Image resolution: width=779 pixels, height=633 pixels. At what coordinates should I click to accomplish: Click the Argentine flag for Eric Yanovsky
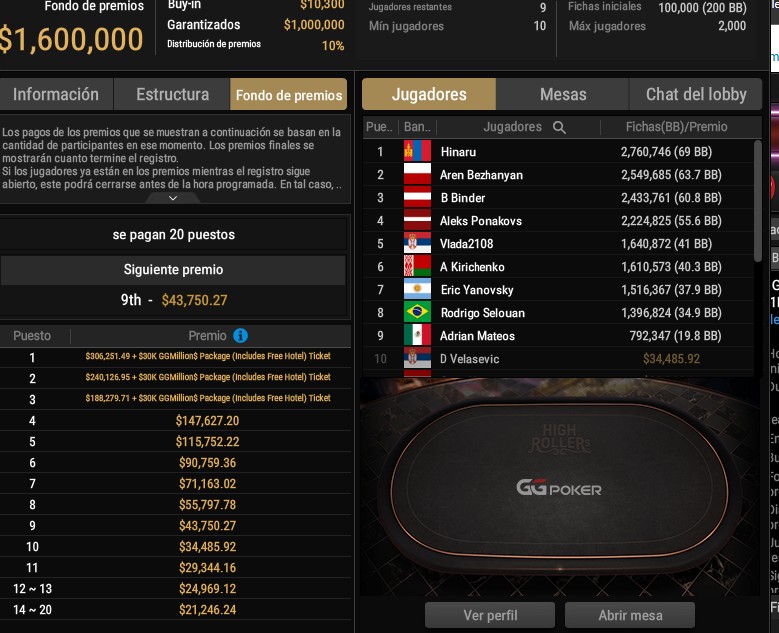[417, 289]
